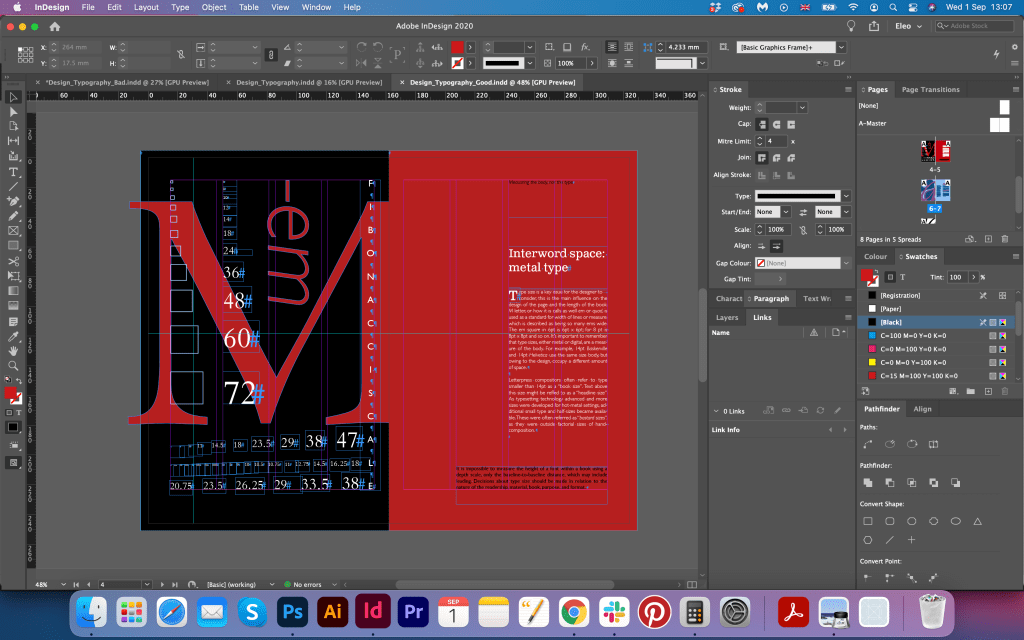Toggle formatting affects text button in Swatches
Image resolution: width=1024 pixels, height=640 pixels.
tap(902, 277)
